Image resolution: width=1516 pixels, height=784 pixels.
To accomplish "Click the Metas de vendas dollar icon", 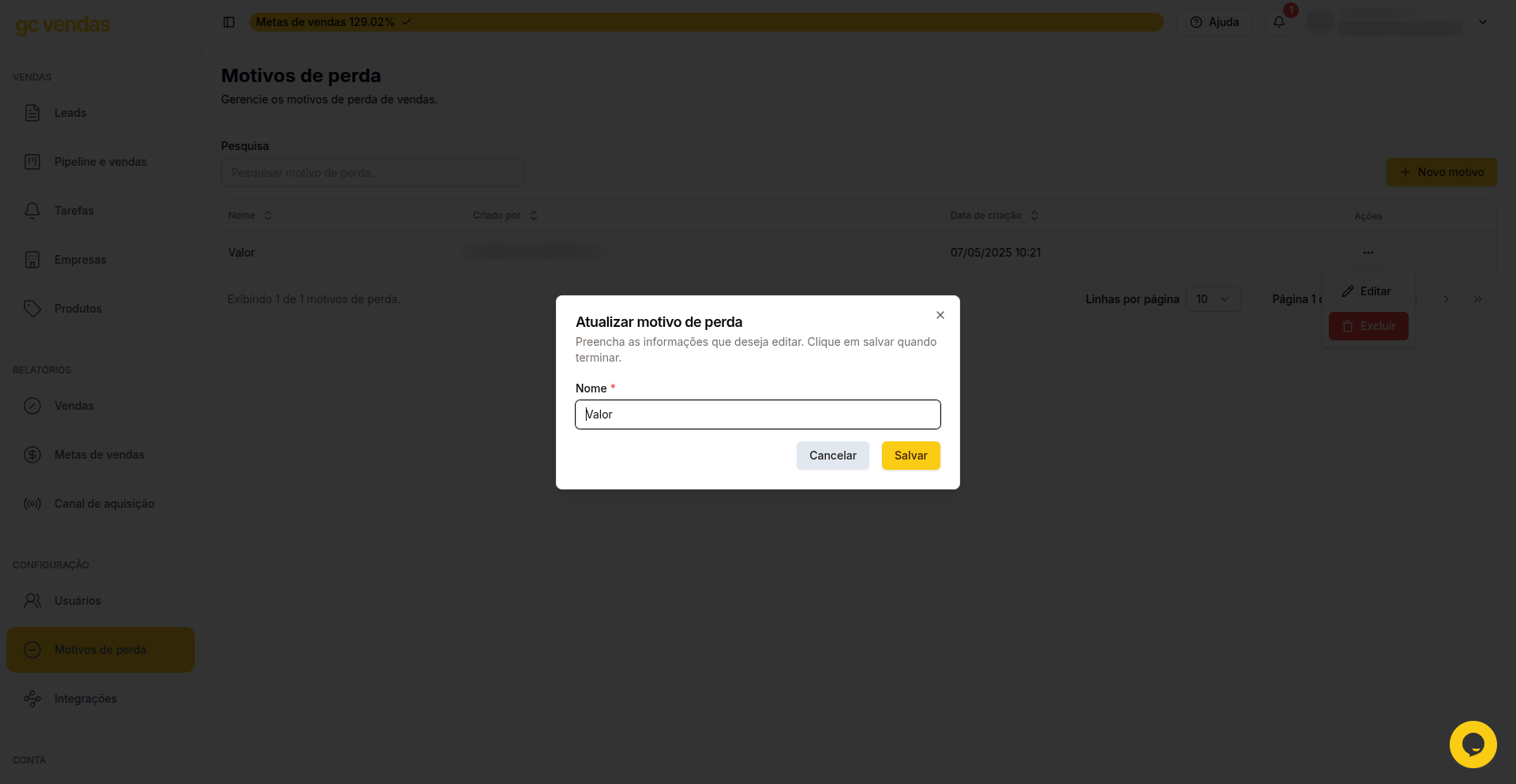I will [32, 455].
